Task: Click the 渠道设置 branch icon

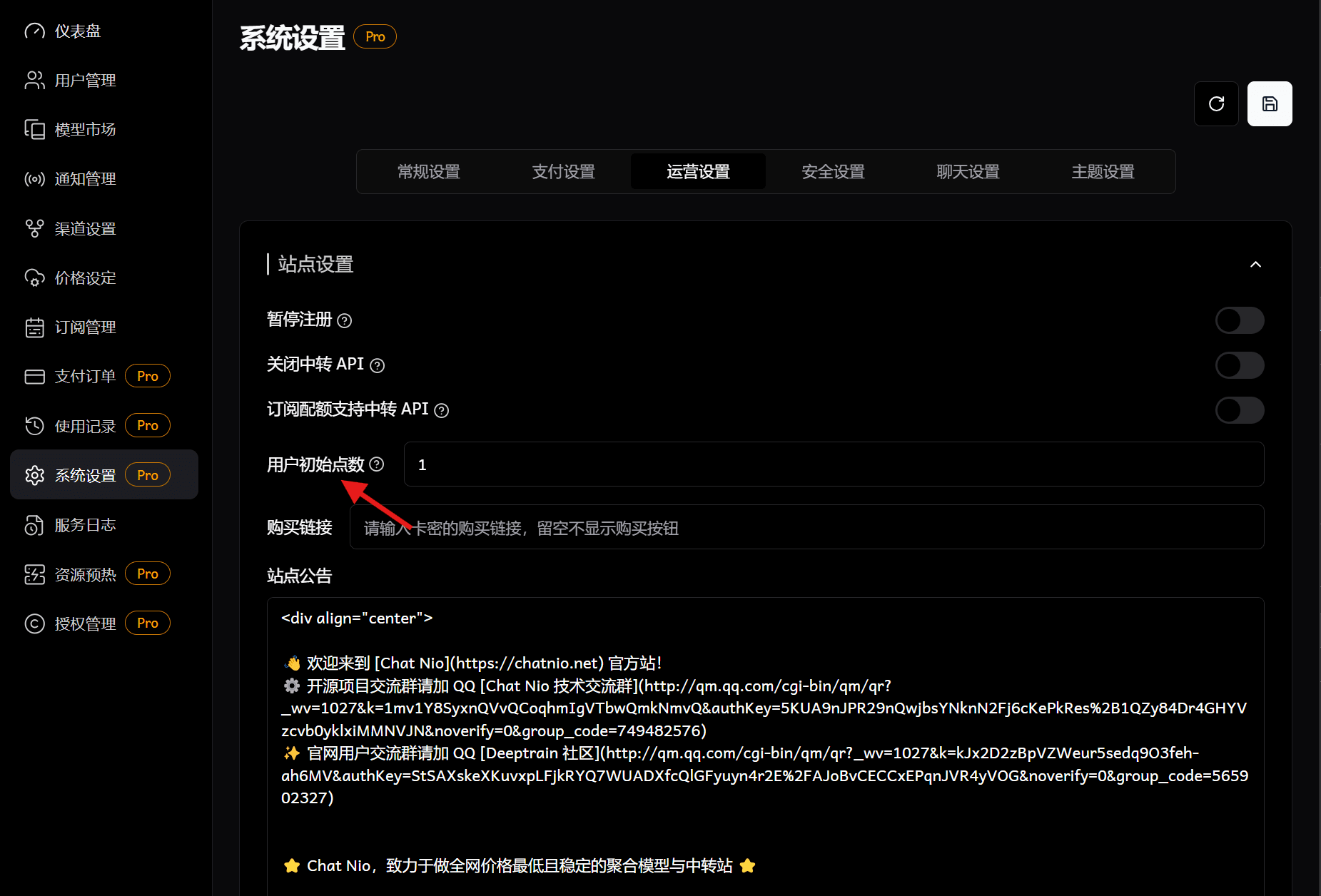Action: 34,228
